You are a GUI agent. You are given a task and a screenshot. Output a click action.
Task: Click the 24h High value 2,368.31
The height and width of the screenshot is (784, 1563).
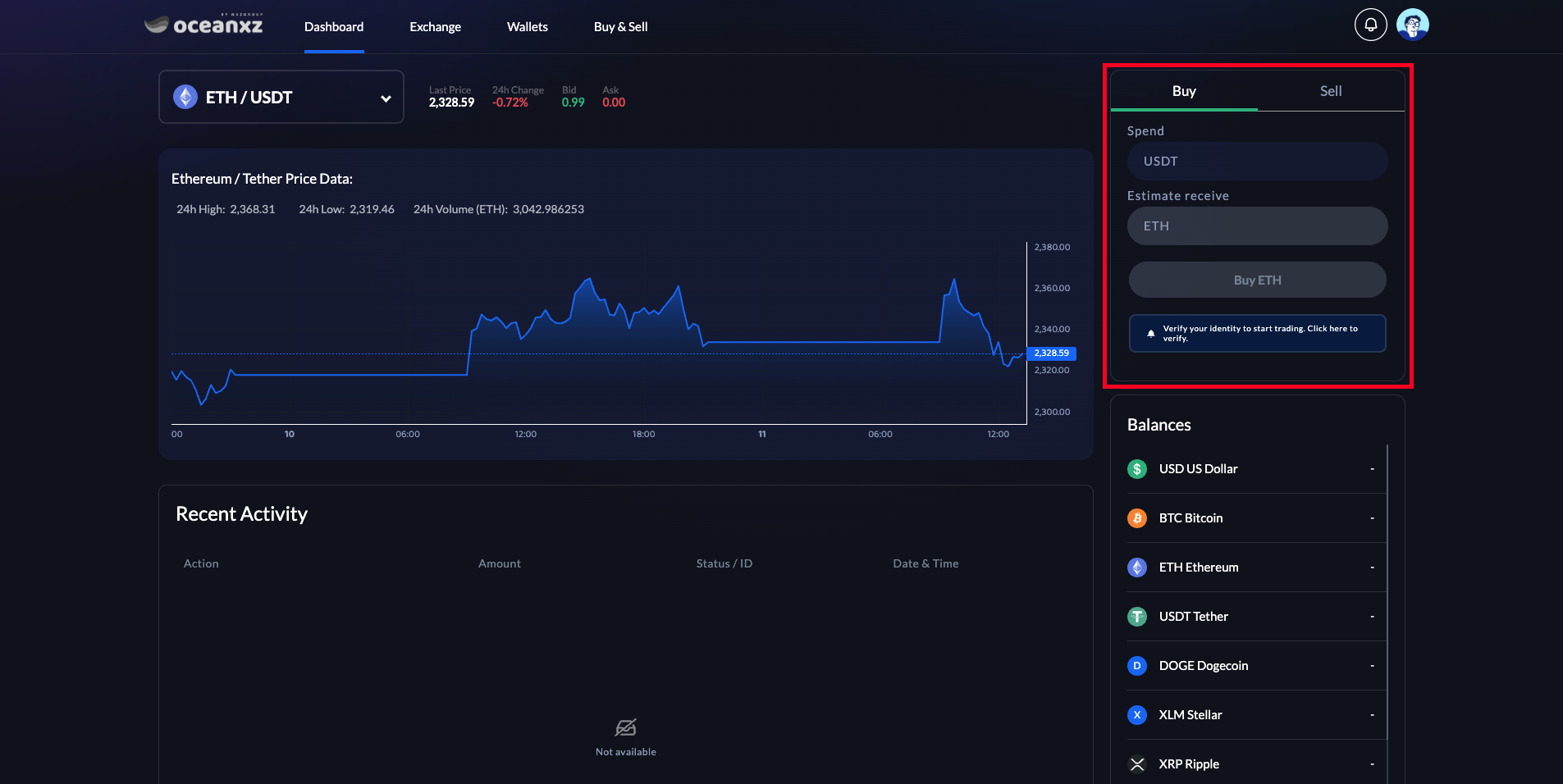(253, 209)
